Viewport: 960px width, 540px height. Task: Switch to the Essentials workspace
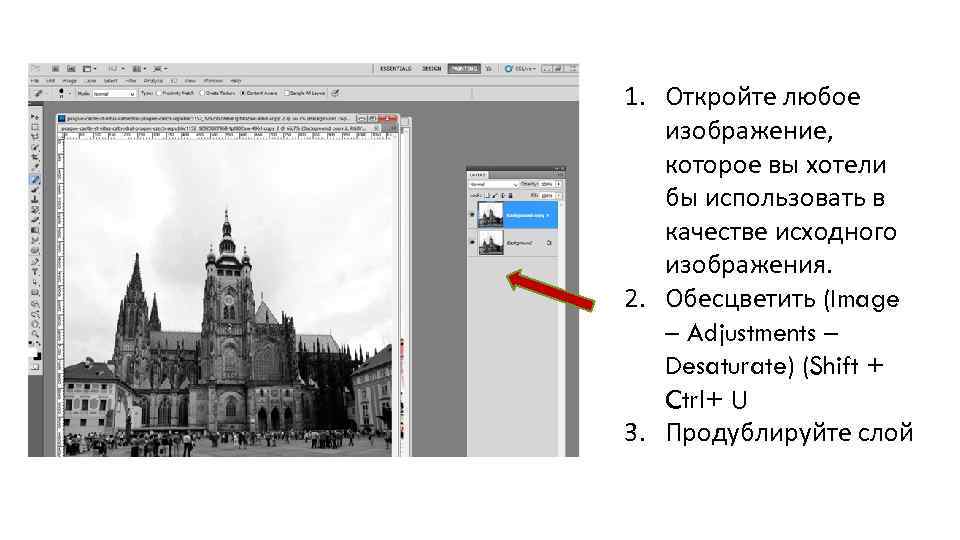tap(396, 69)
